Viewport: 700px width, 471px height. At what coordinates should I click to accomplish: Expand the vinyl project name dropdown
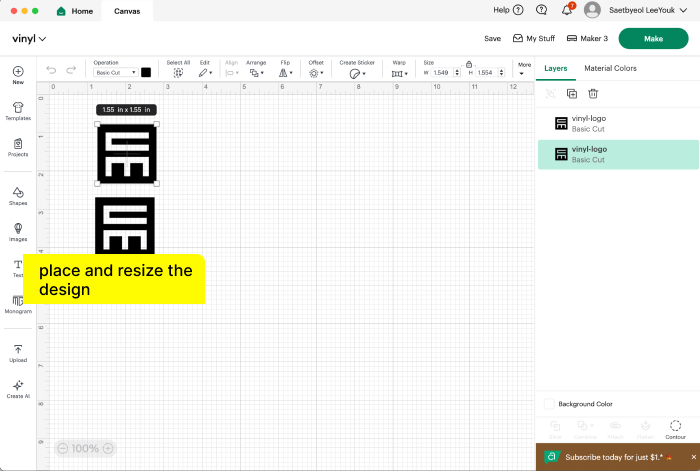point(30,38)
